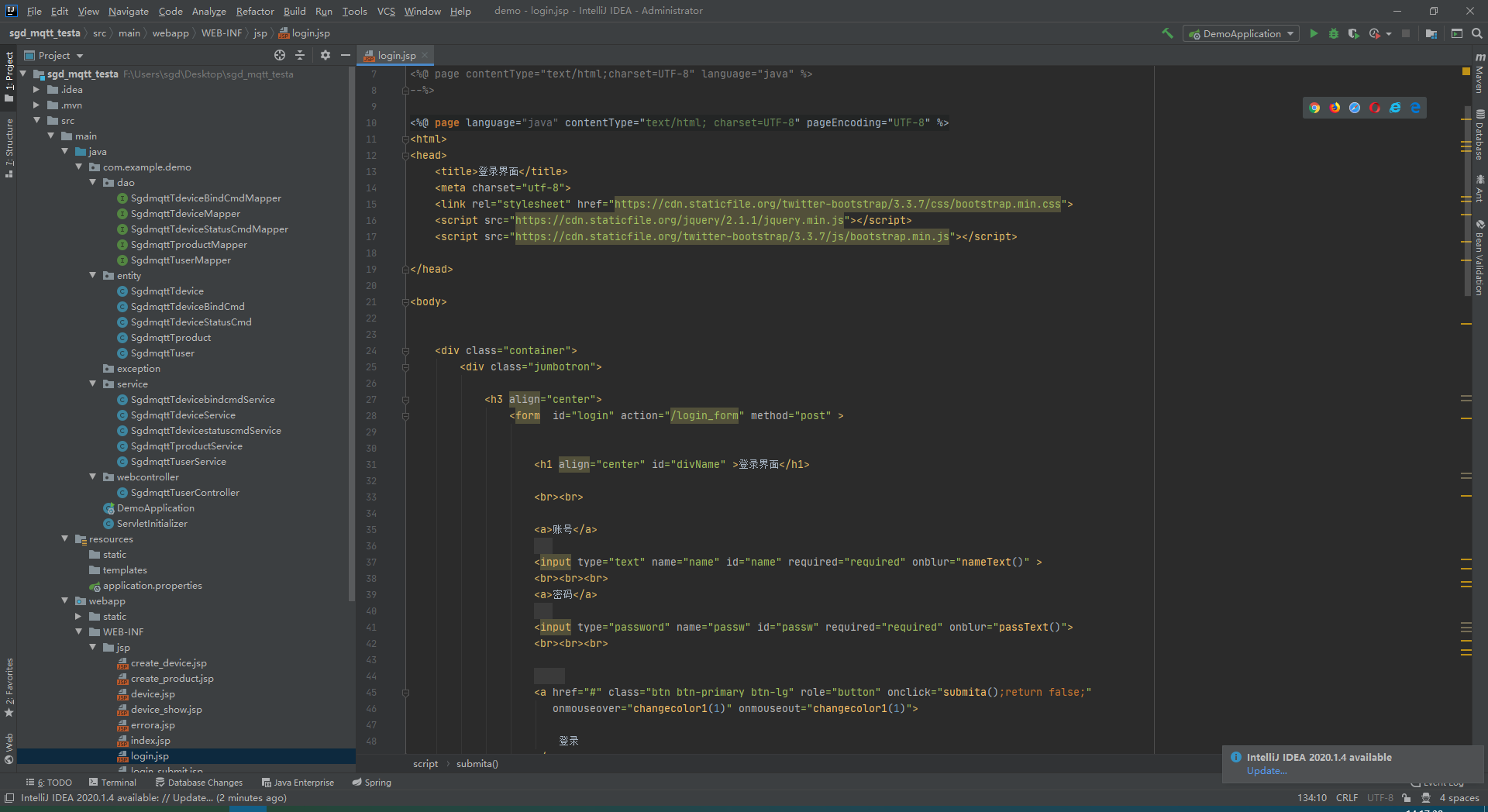Collapse the service package folder
Viewport: 1488px width, 812px height.
coord(93,384)
